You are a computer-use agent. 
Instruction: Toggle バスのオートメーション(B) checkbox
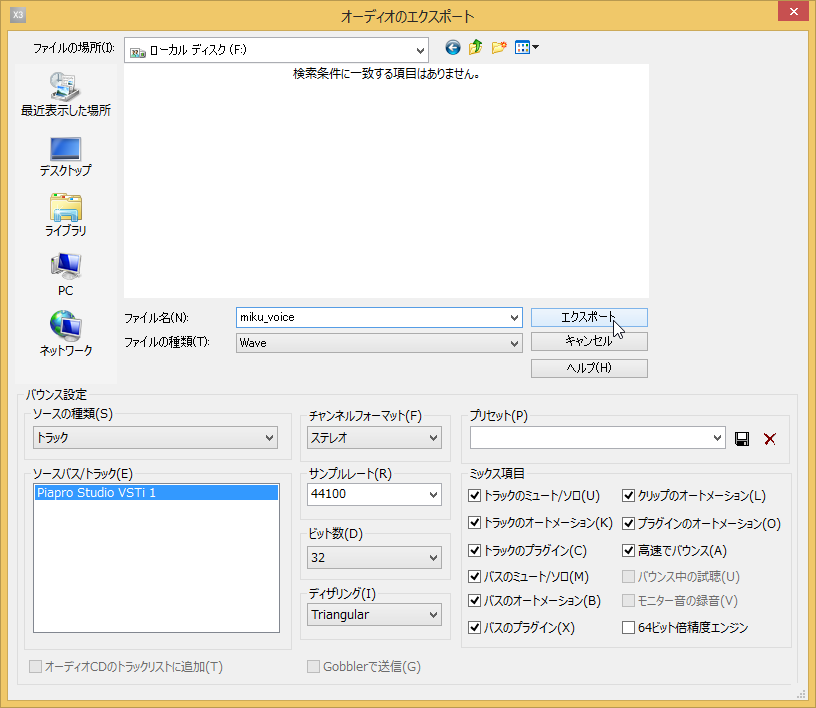pyautogui.click(x=474, y=601)
